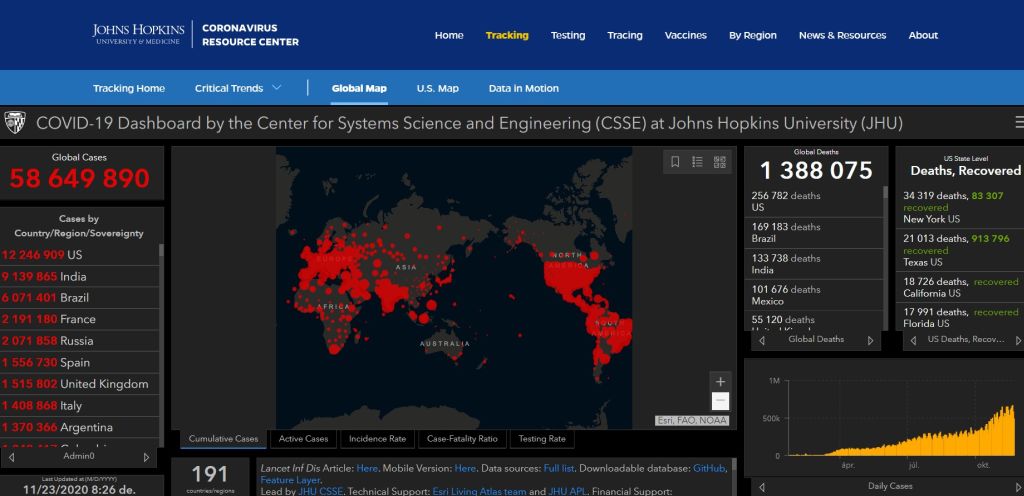Go to previous Admin level with the left arrow

point(11,457)
